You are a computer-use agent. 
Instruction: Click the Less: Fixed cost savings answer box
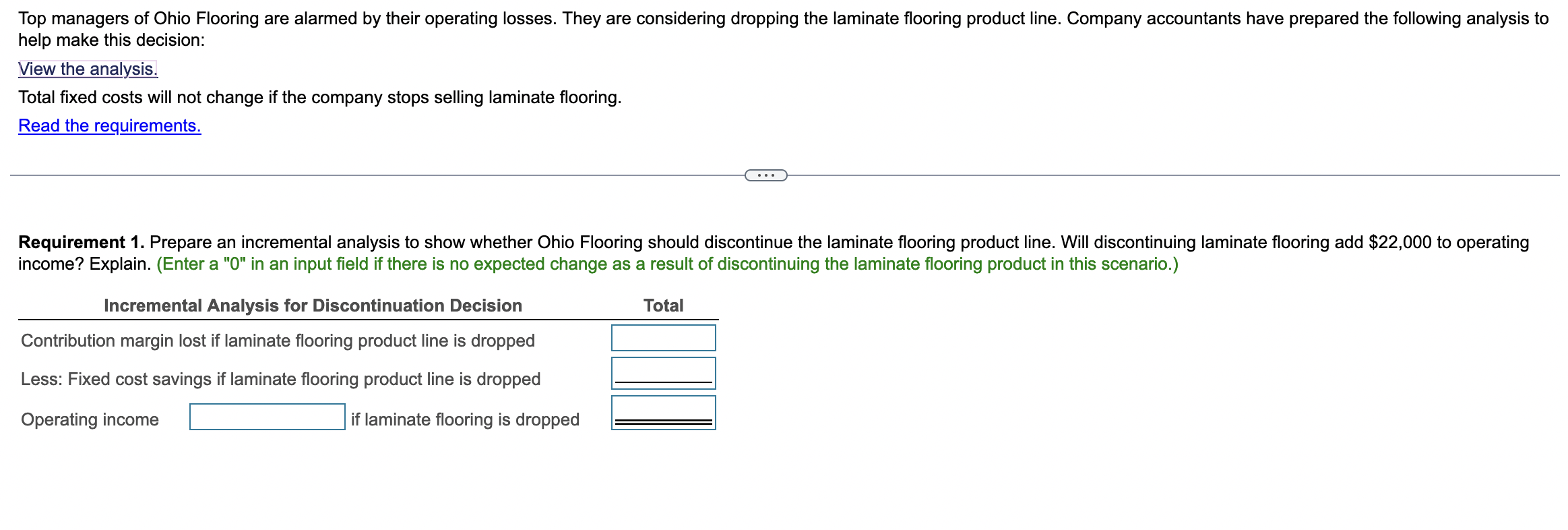[662, 372]
